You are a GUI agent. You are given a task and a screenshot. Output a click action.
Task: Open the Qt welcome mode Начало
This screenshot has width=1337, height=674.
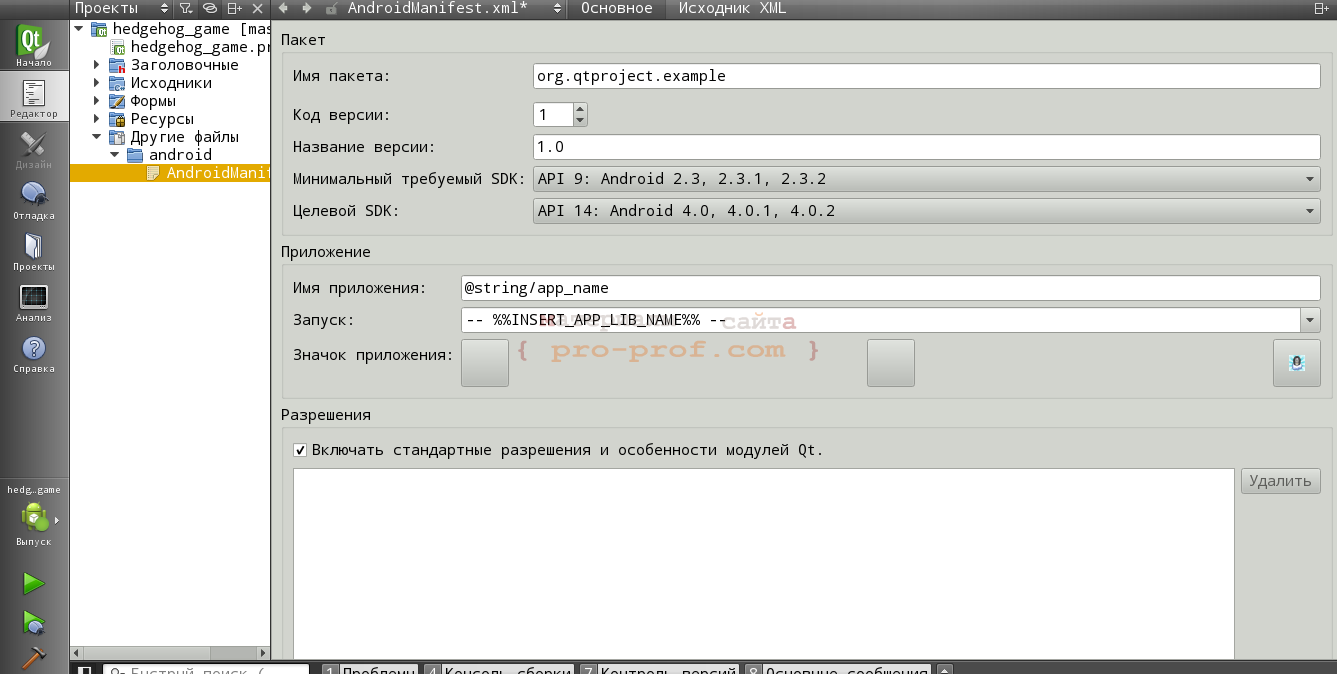(x=34, y=45)
